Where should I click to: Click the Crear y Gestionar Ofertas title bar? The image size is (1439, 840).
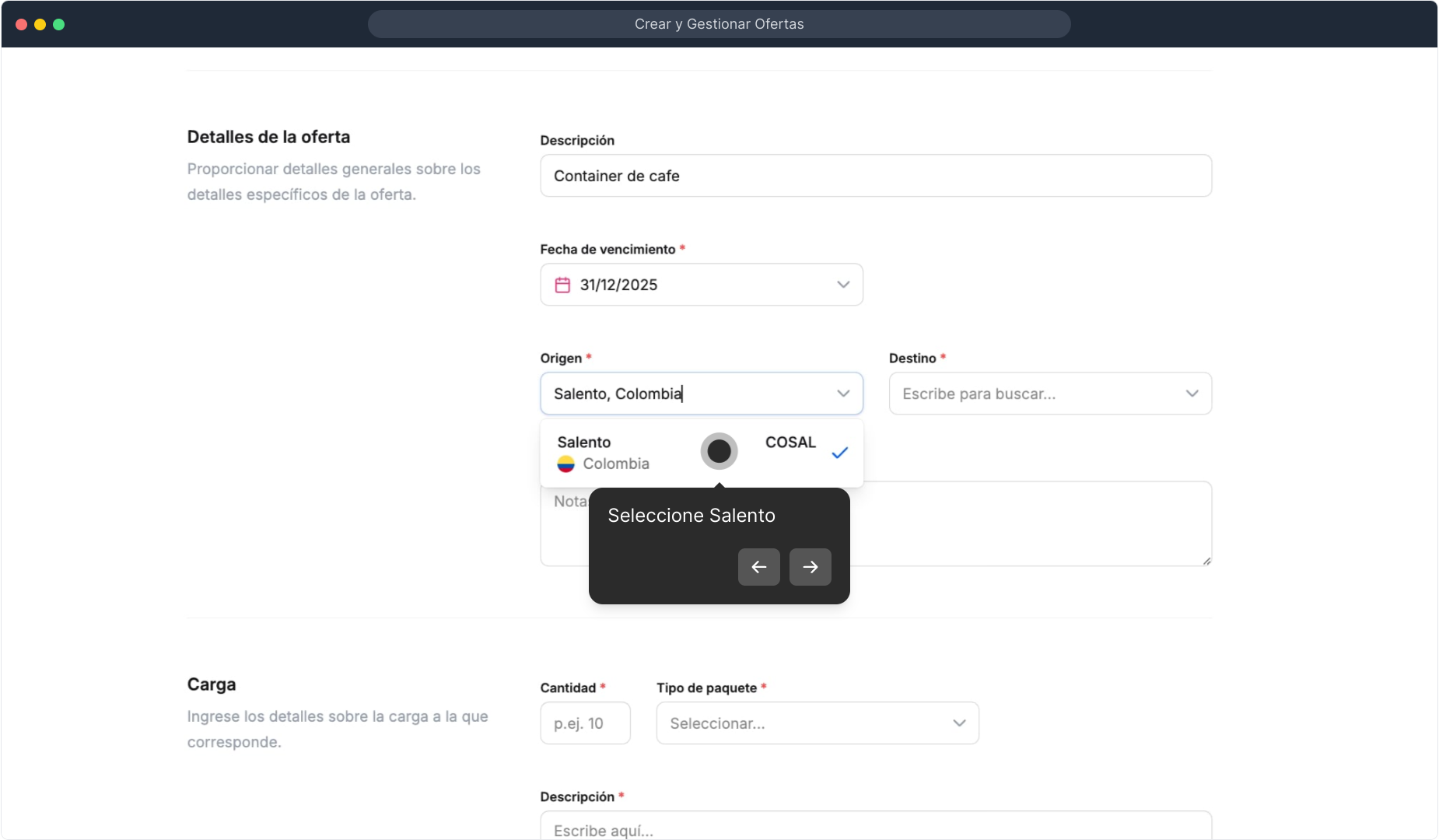719,24
